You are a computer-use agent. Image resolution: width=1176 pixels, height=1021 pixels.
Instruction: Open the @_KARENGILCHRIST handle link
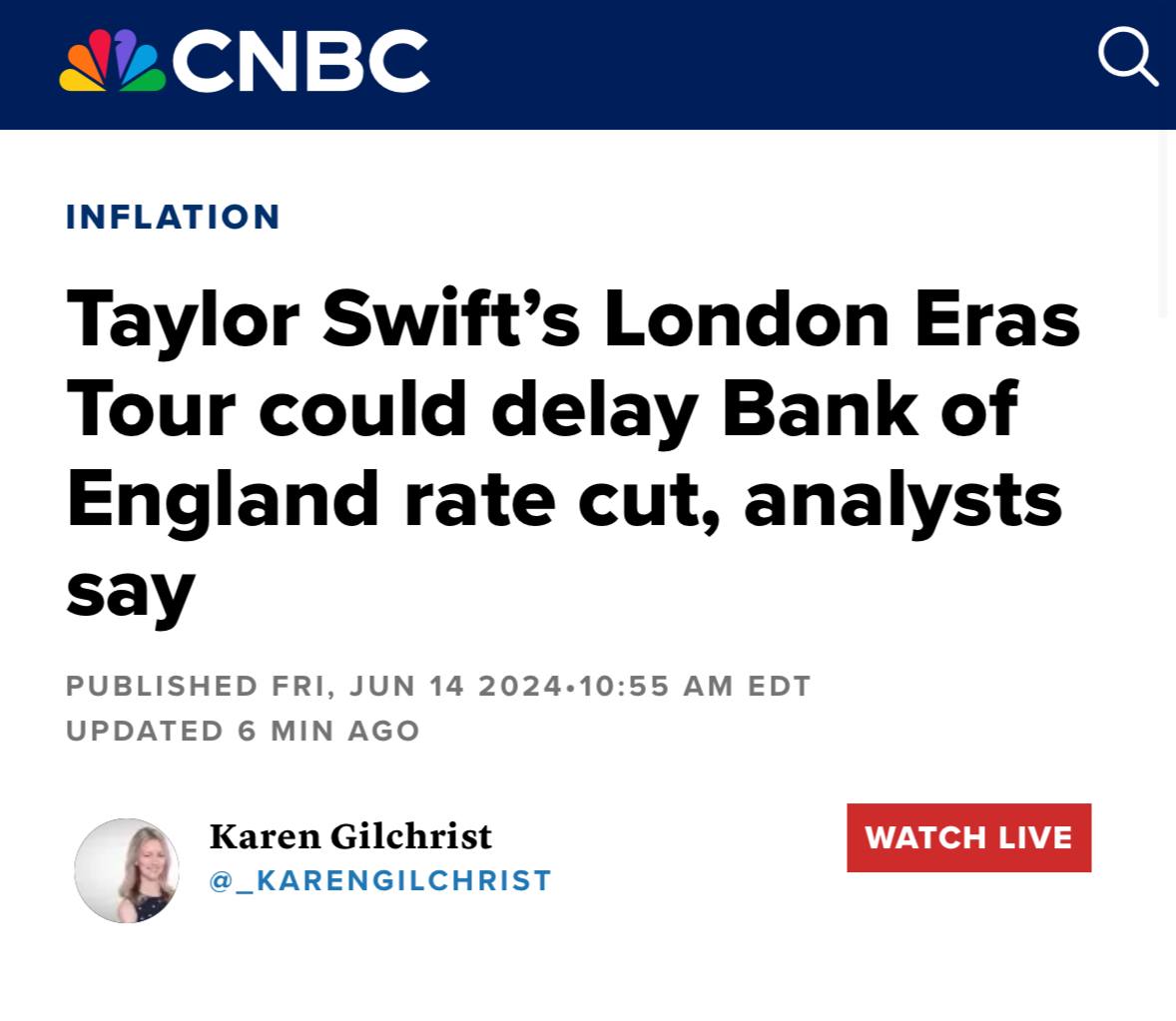pyautogui.click(x=380, y=881)
